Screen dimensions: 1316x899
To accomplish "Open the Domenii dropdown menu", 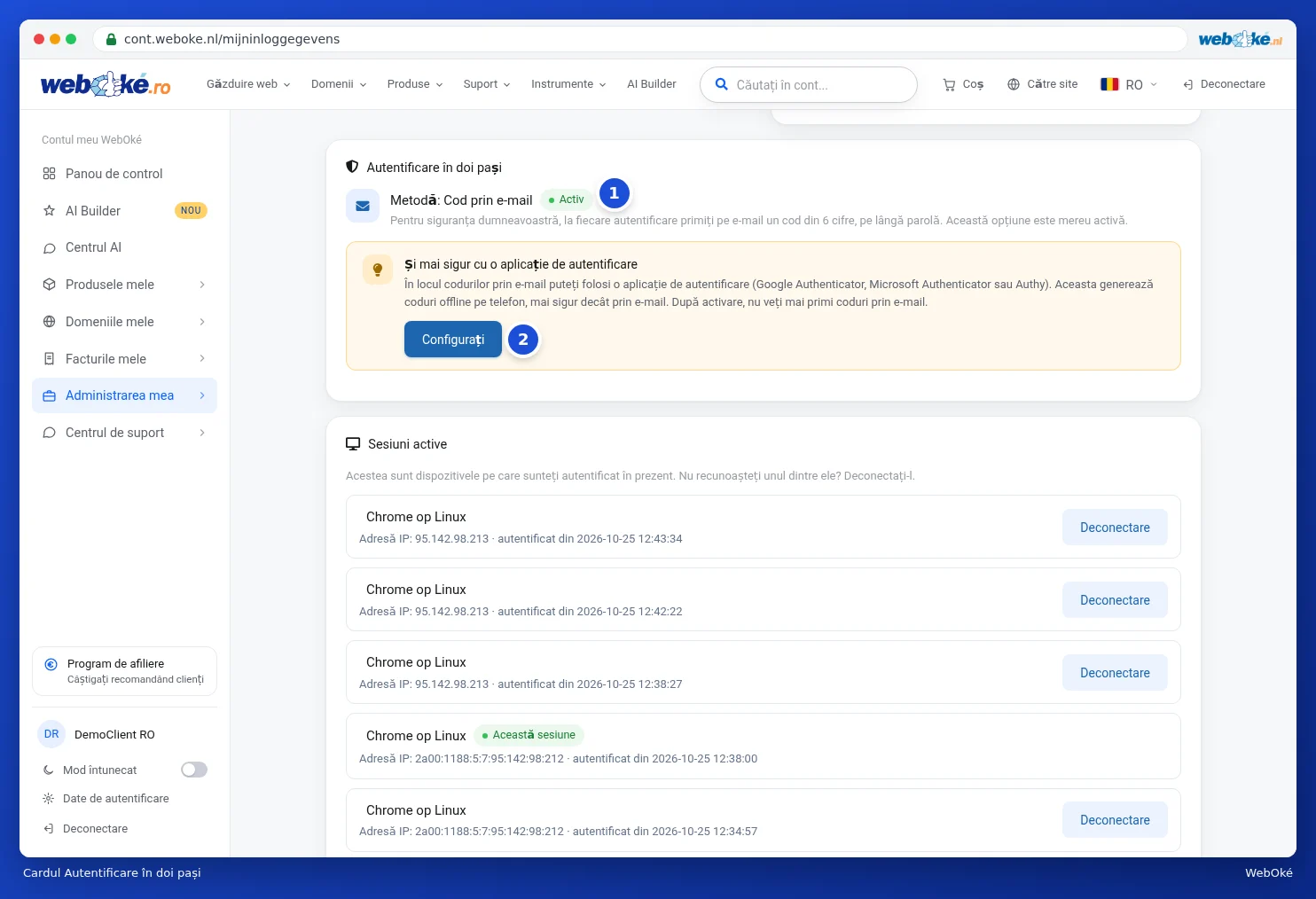I will tap(339, 84).
